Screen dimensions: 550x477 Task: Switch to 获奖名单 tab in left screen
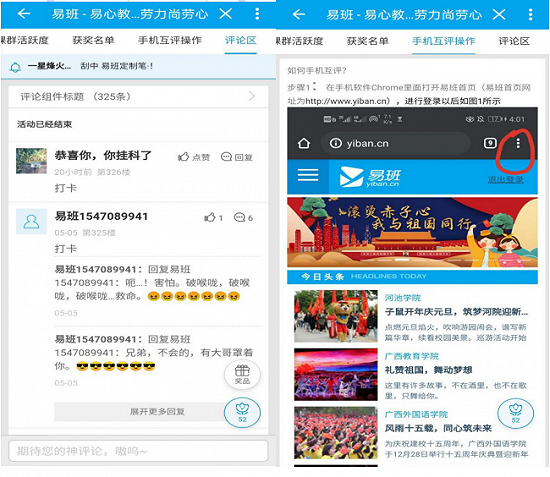93,41
